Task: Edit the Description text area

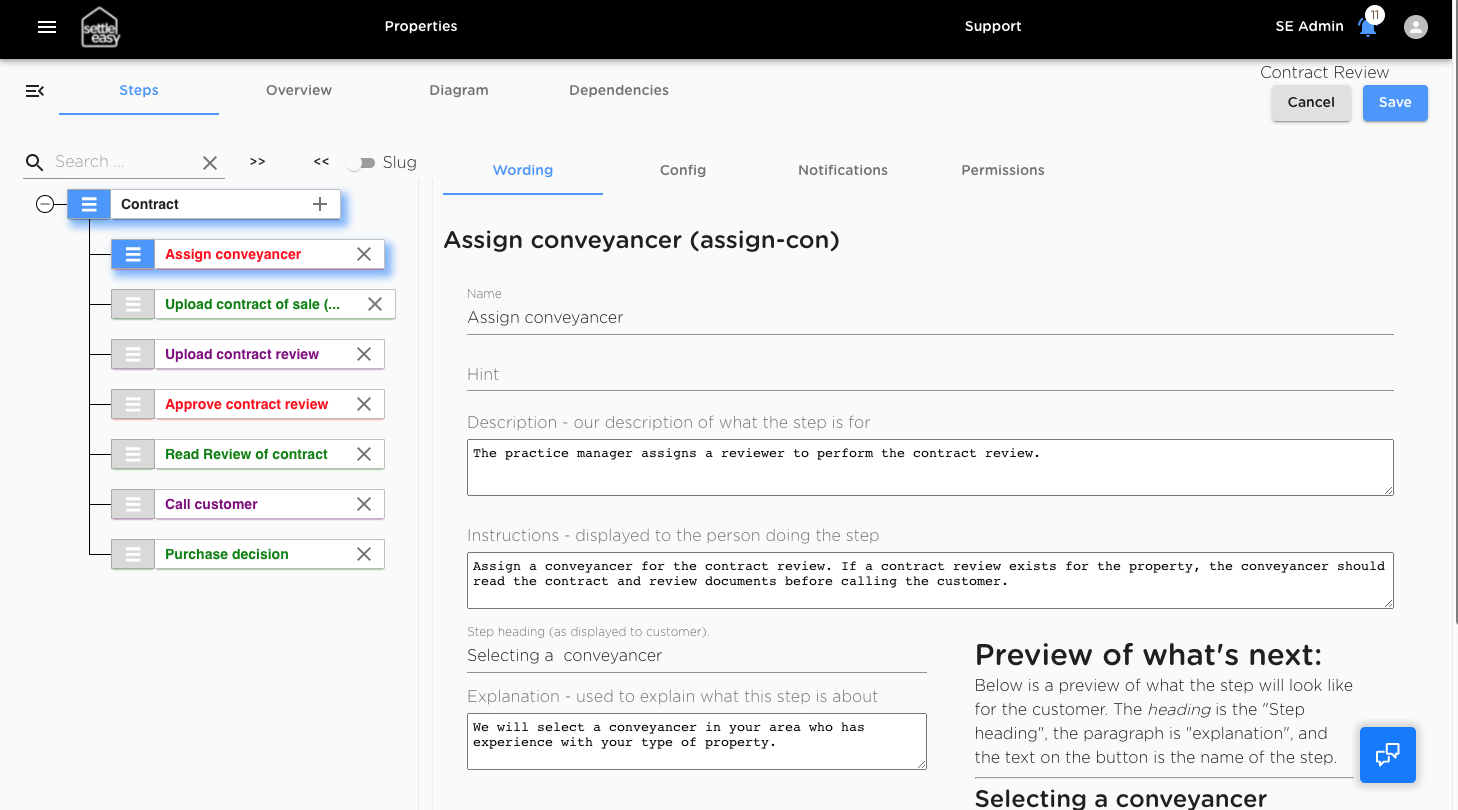Action: click(930, 467)
